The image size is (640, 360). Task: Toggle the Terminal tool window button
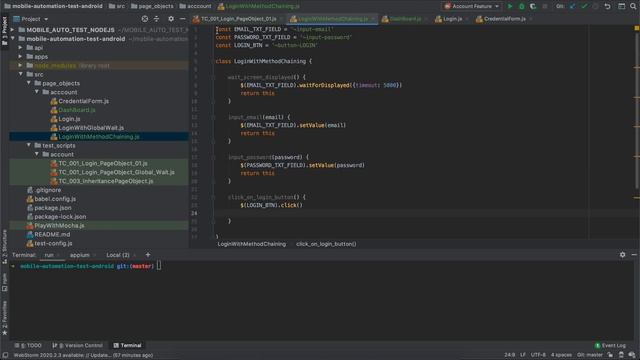click(127, 345)
